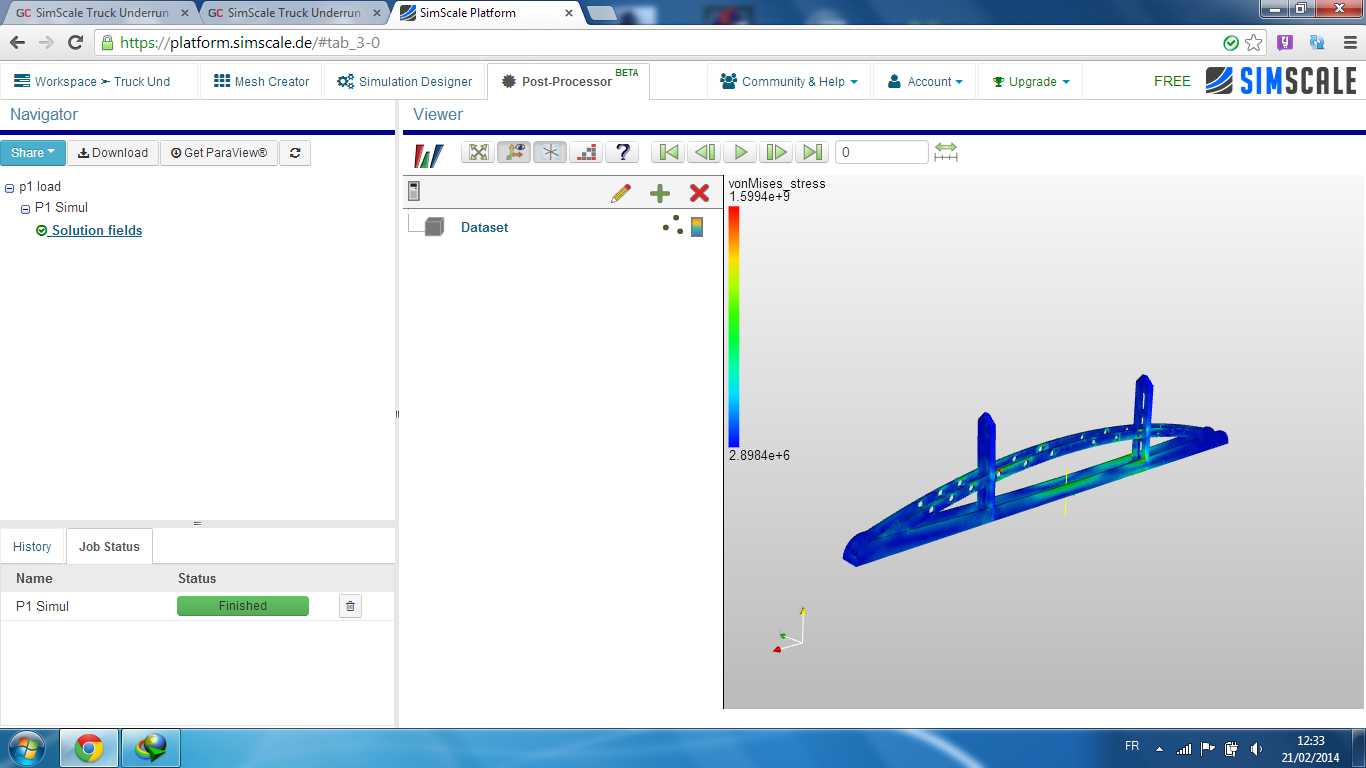
Task: Switch to the History tab
Action: (x=32, y=547)
